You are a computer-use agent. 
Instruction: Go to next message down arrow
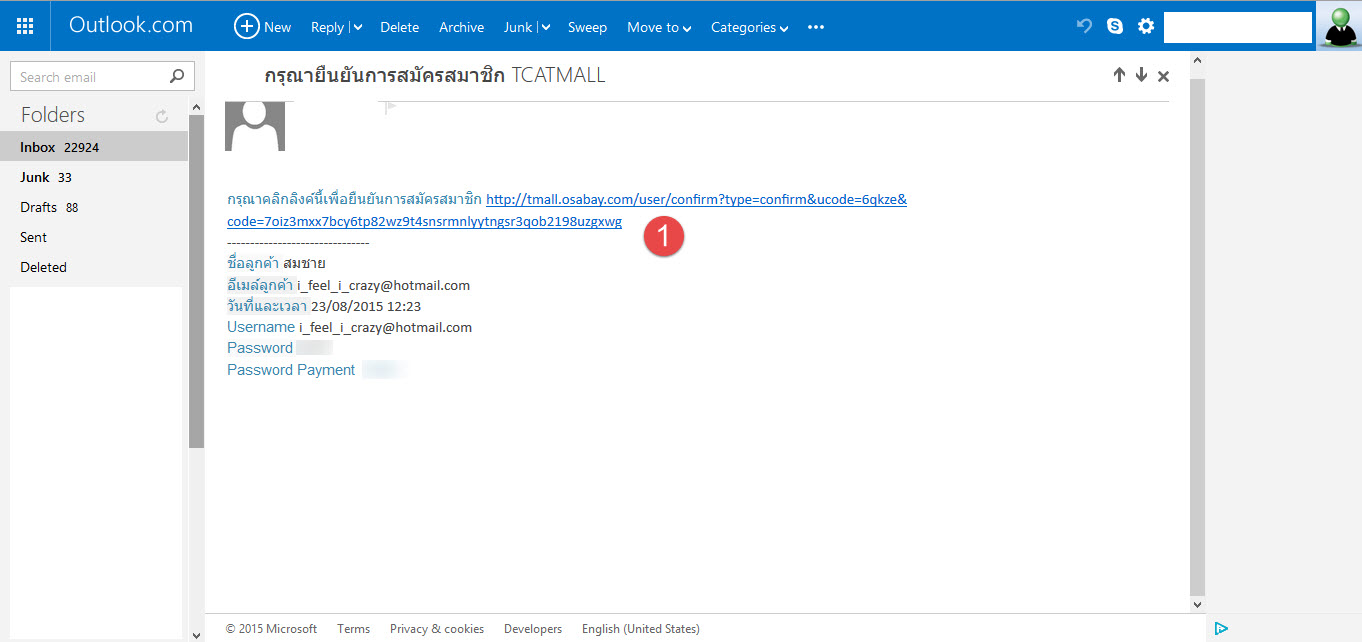[x=1141, y=75]
